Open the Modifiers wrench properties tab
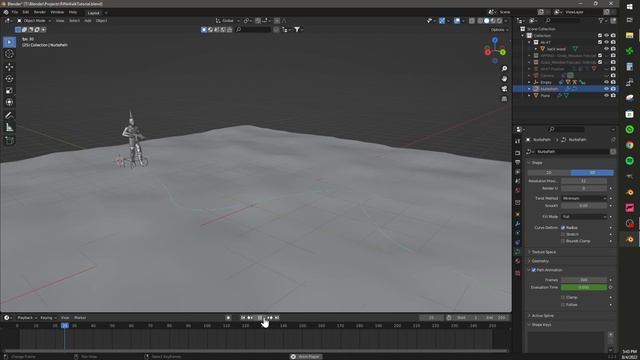Viewport: 640px width, 360px height. click(x=518, y=223)
